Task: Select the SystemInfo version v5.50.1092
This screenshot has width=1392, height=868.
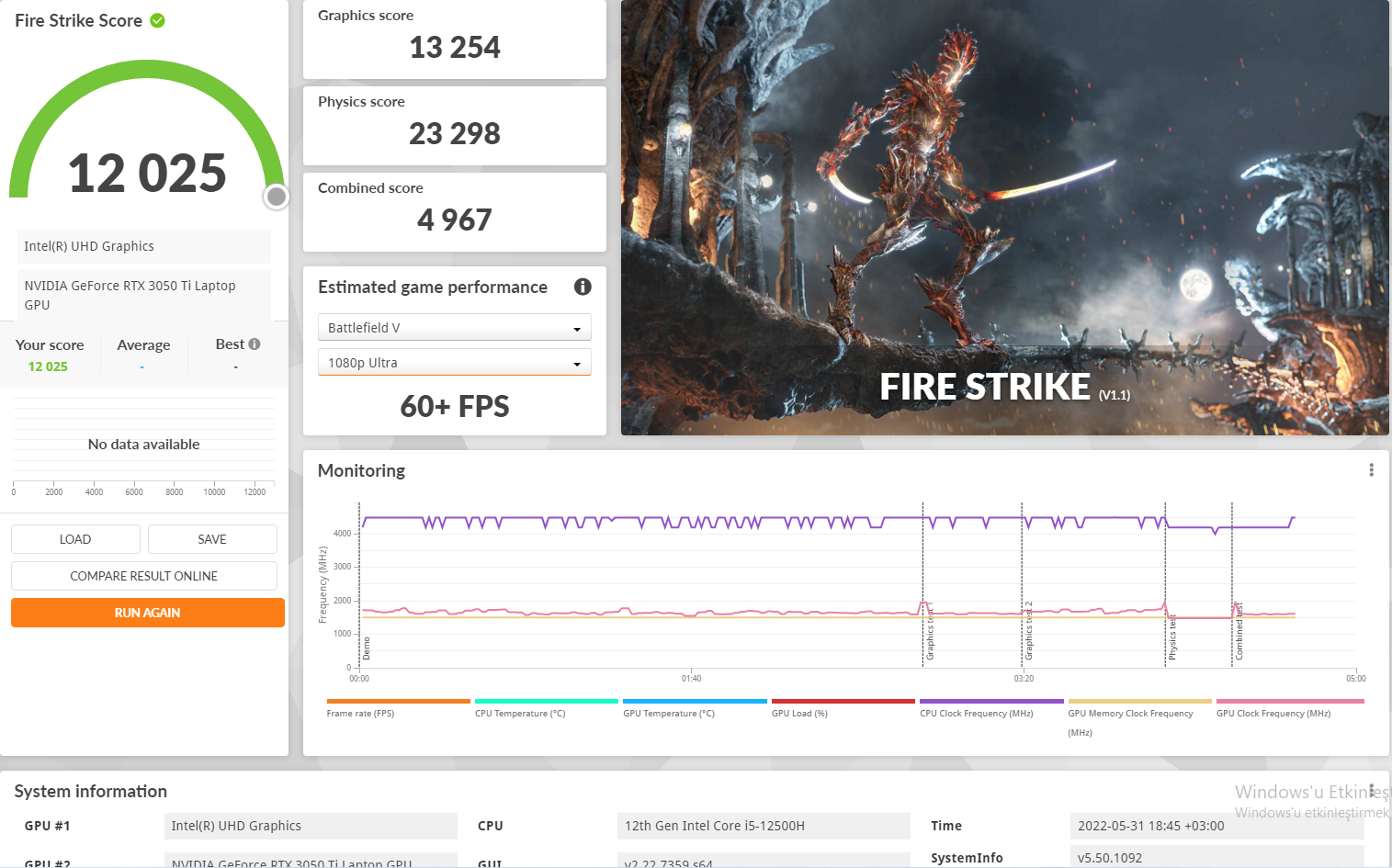Action: coord(1217,858)
